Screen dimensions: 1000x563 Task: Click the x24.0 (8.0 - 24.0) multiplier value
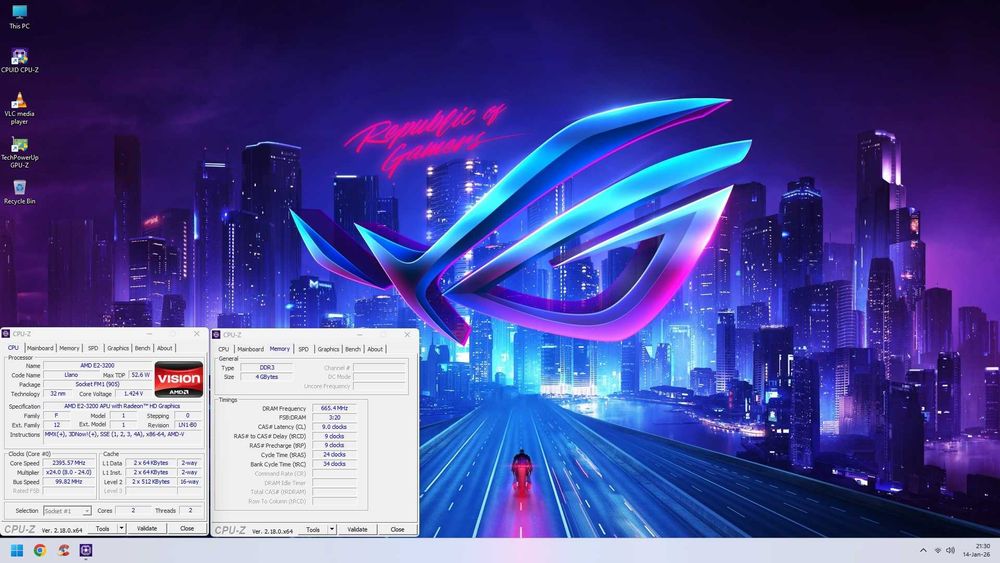point(69,472)
